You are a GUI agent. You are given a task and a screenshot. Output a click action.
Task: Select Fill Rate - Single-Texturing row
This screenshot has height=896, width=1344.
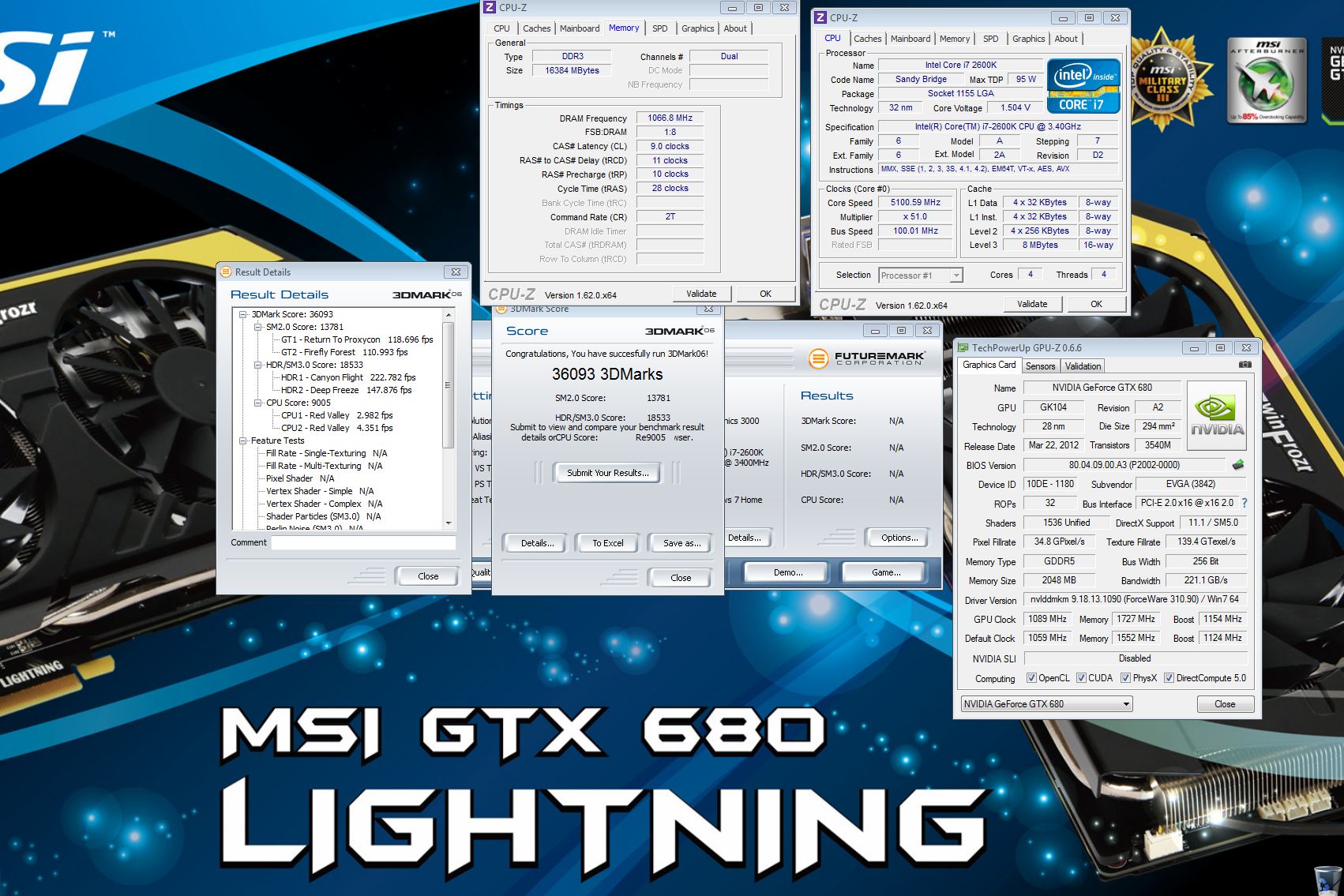pos(327,453)
